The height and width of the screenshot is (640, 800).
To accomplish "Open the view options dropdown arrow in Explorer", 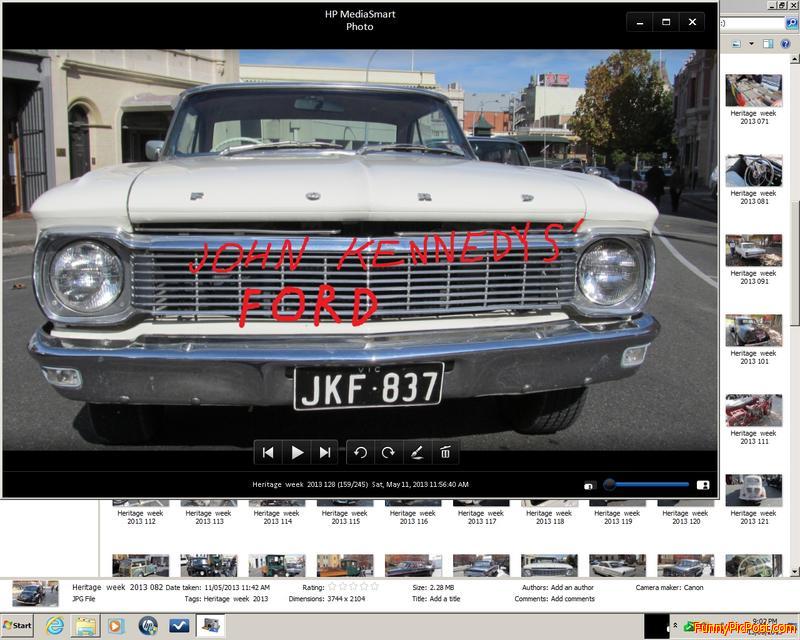I will point(752,44).
